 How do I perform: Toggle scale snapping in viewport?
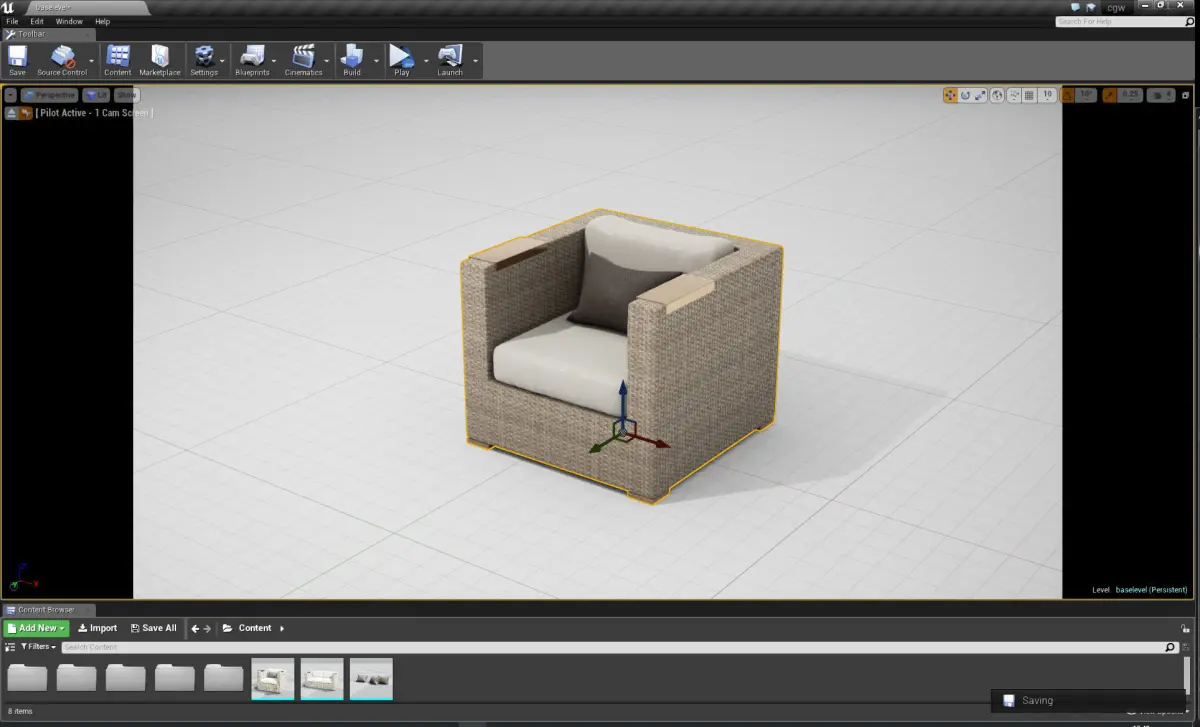click(x=1109, y=95)
